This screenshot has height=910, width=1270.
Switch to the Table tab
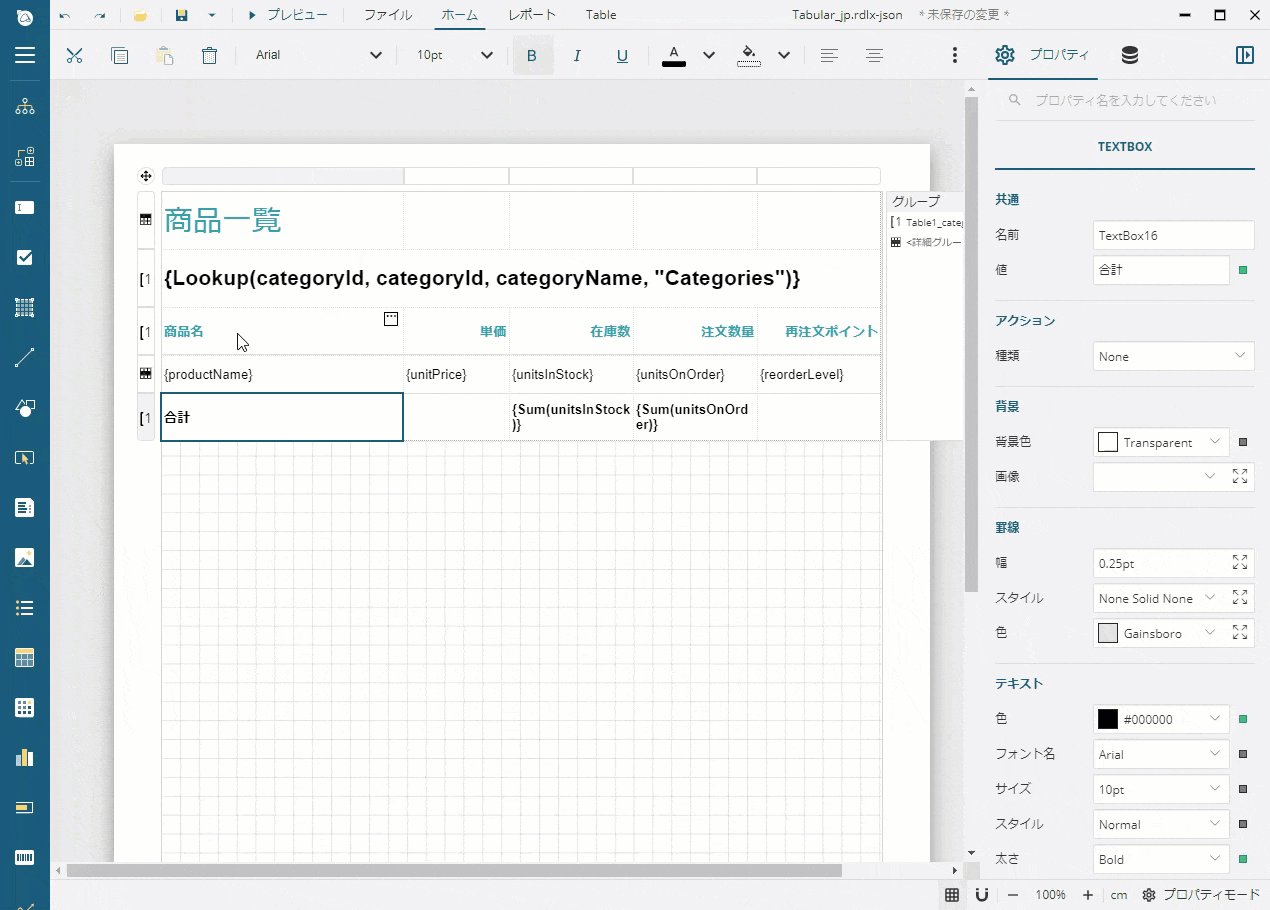tap(601, 15)
